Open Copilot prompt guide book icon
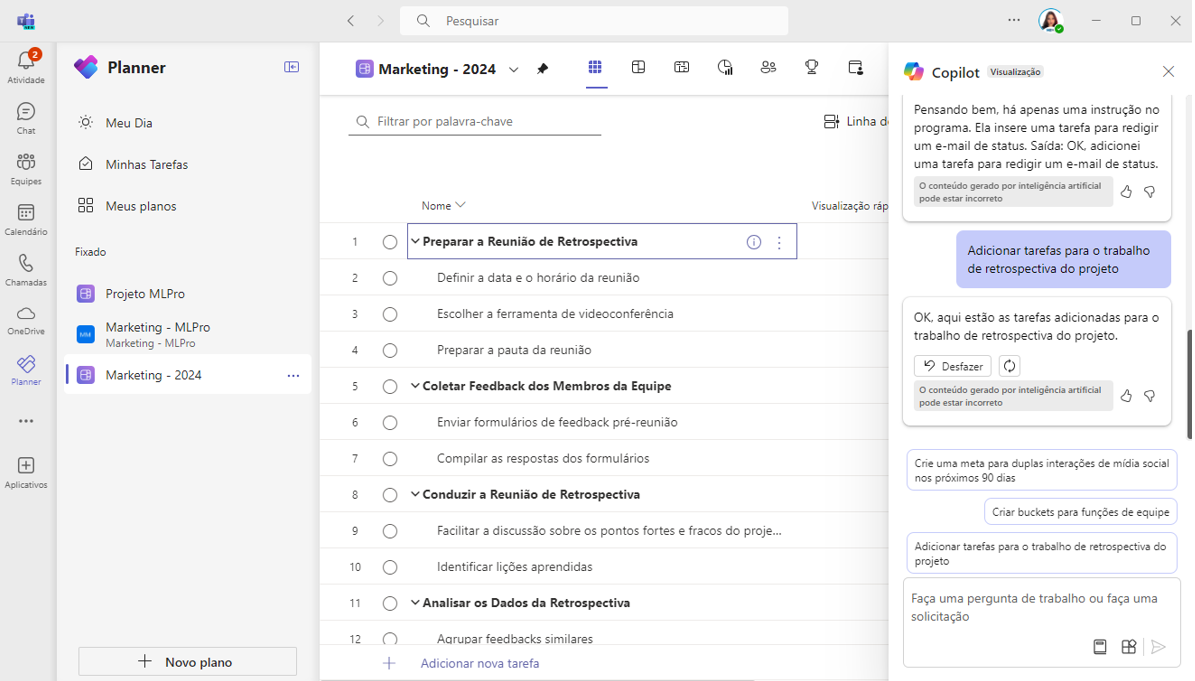Screen dimensions: 1195x681 tap(1100, 647)
